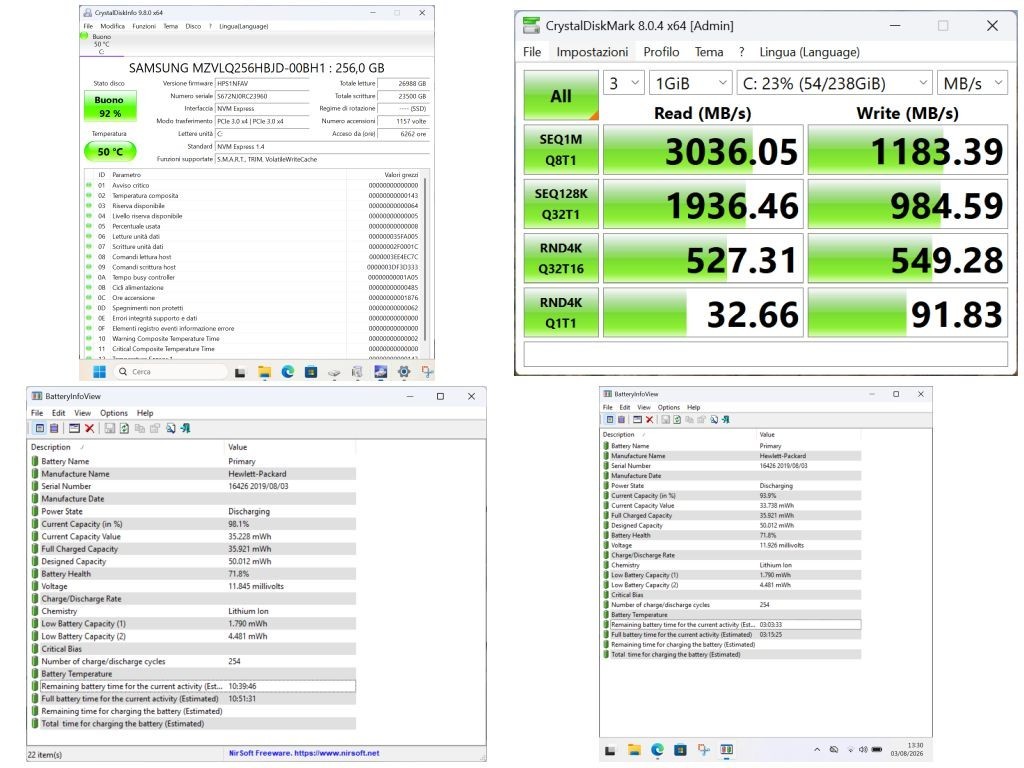Open Settings gear icon in taskbar below CrystalDiskInfo
Viewport: 1024px width, 768px height.
click(x=404, y=372)
